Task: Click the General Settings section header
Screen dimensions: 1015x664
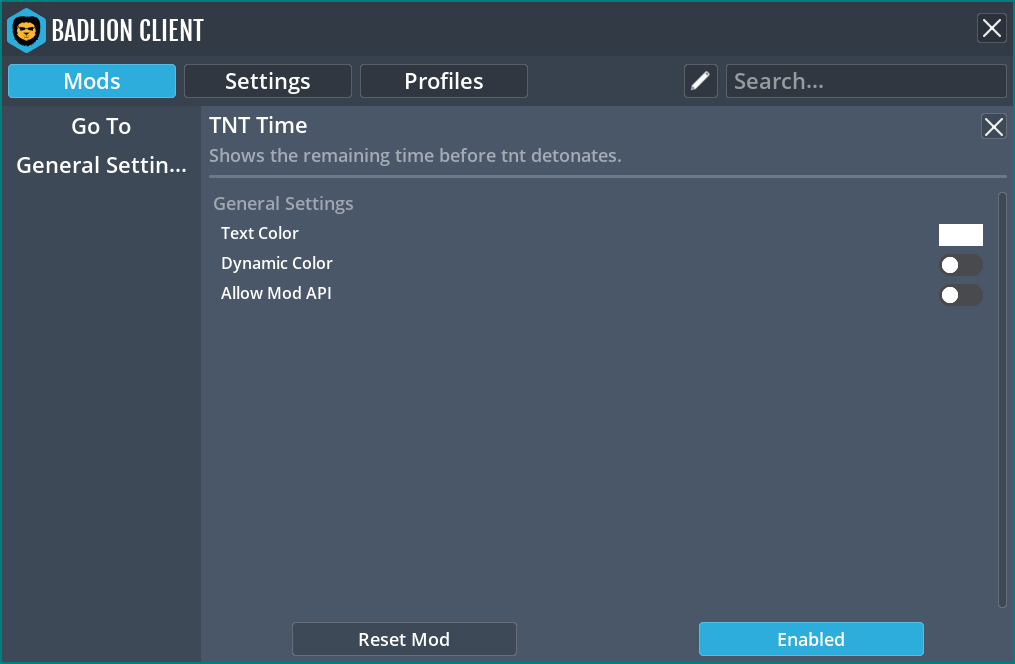Action: coord(283,203)
